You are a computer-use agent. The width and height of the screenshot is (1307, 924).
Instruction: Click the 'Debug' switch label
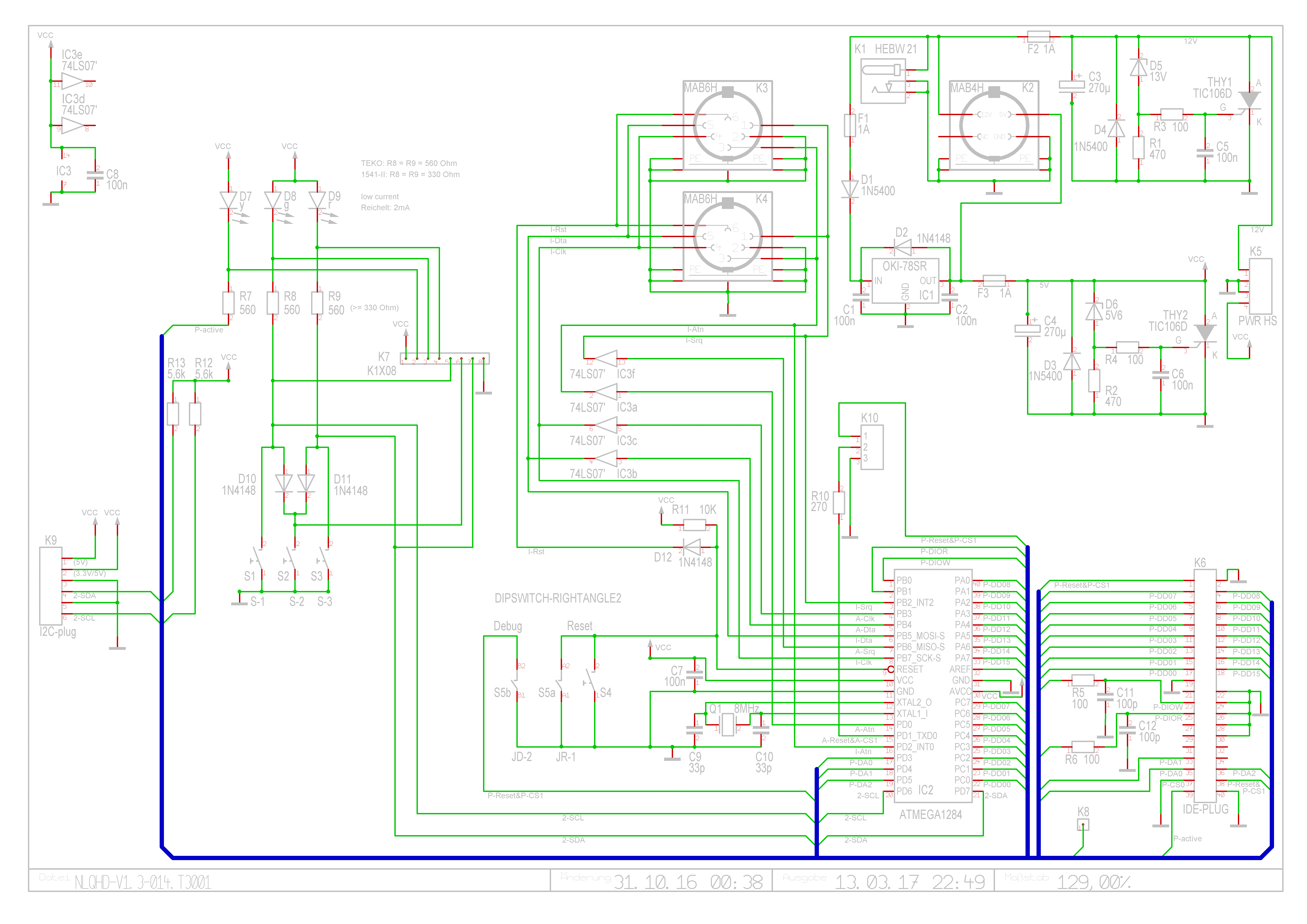tap(508, 626)
